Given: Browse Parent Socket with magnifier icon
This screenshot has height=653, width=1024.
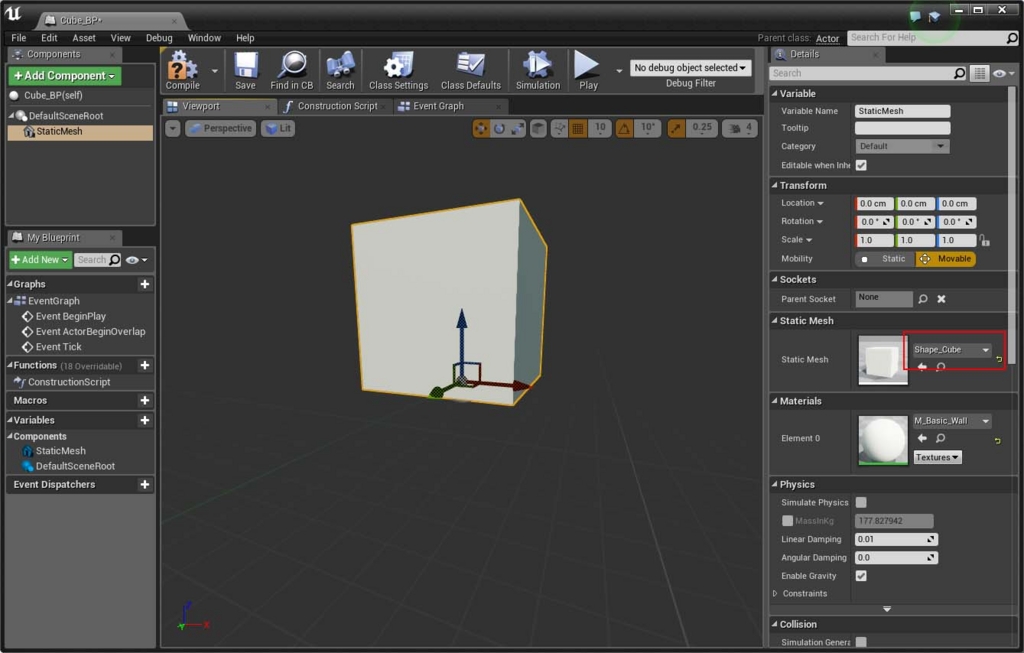Looking at the screenshot, I should coord(923,299).
